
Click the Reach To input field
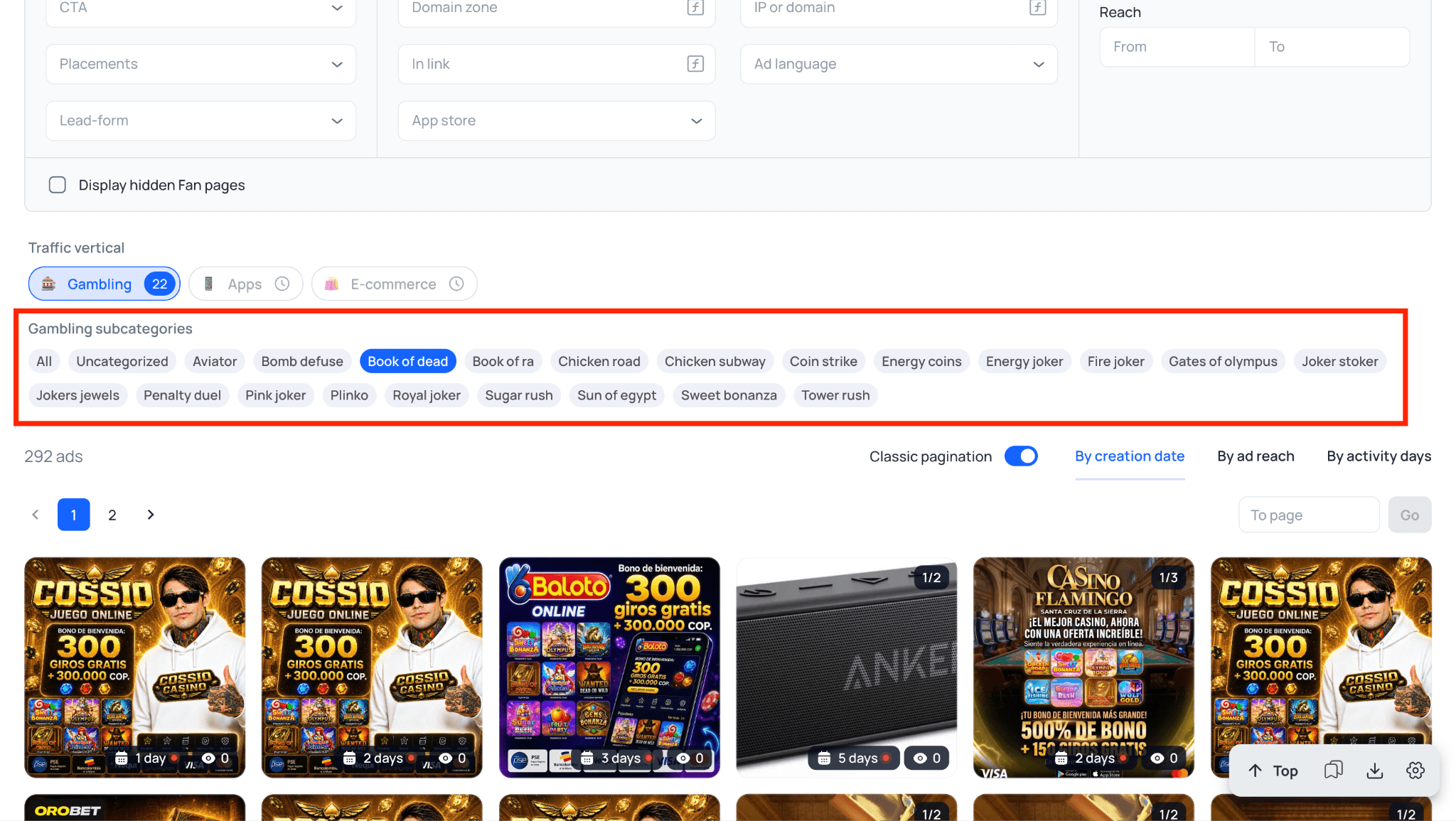[x=1332, y=47]
